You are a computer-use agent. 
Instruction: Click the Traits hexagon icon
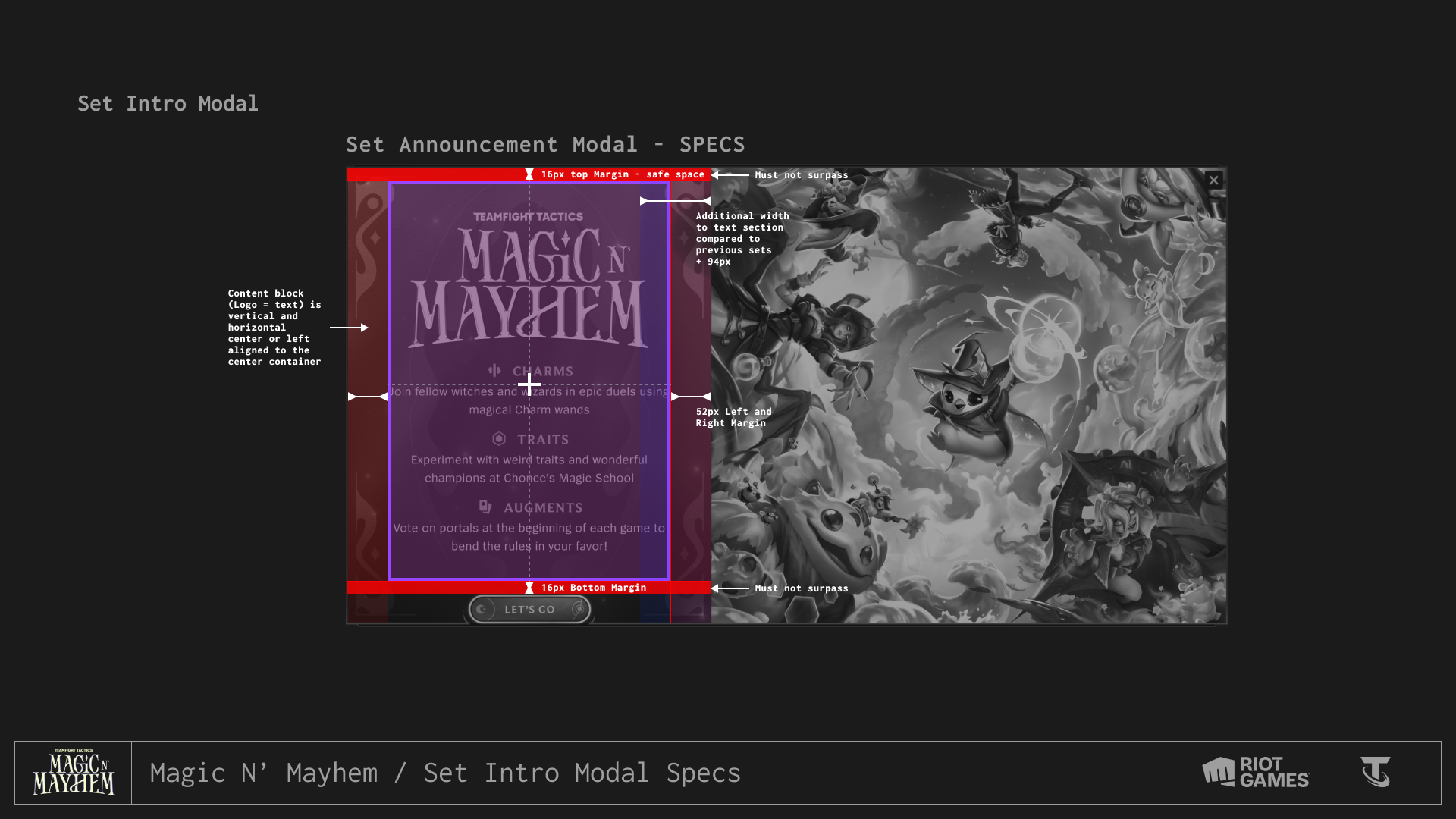[x=499, y=439]
